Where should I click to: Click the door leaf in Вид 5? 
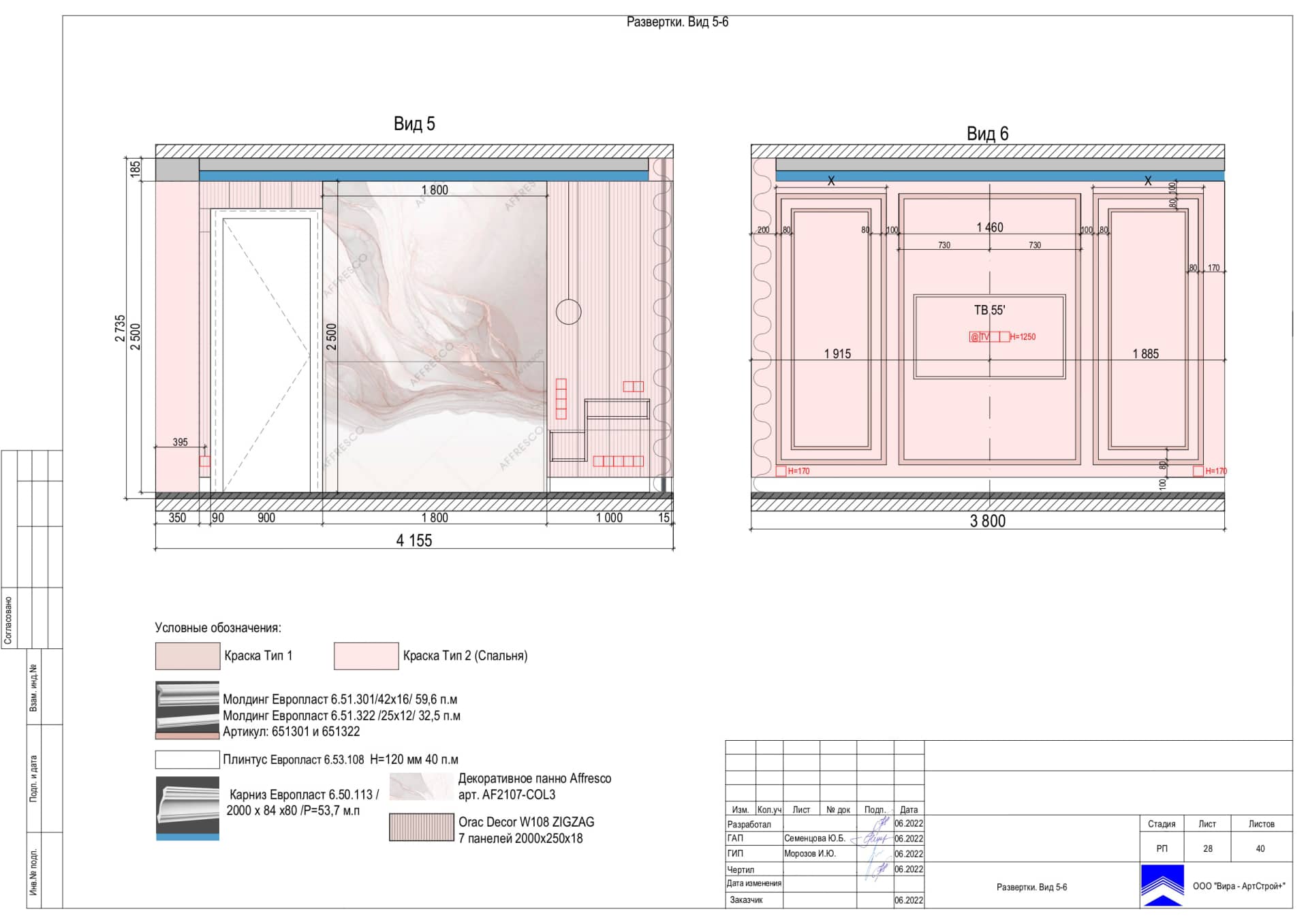[267, 354]
